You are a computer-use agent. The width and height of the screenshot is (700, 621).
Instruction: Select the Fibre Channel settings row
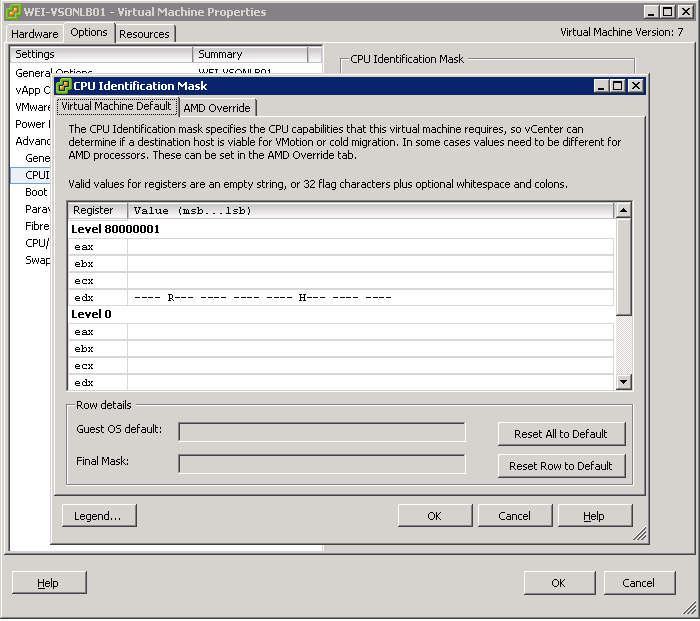[x=37, y=226]
